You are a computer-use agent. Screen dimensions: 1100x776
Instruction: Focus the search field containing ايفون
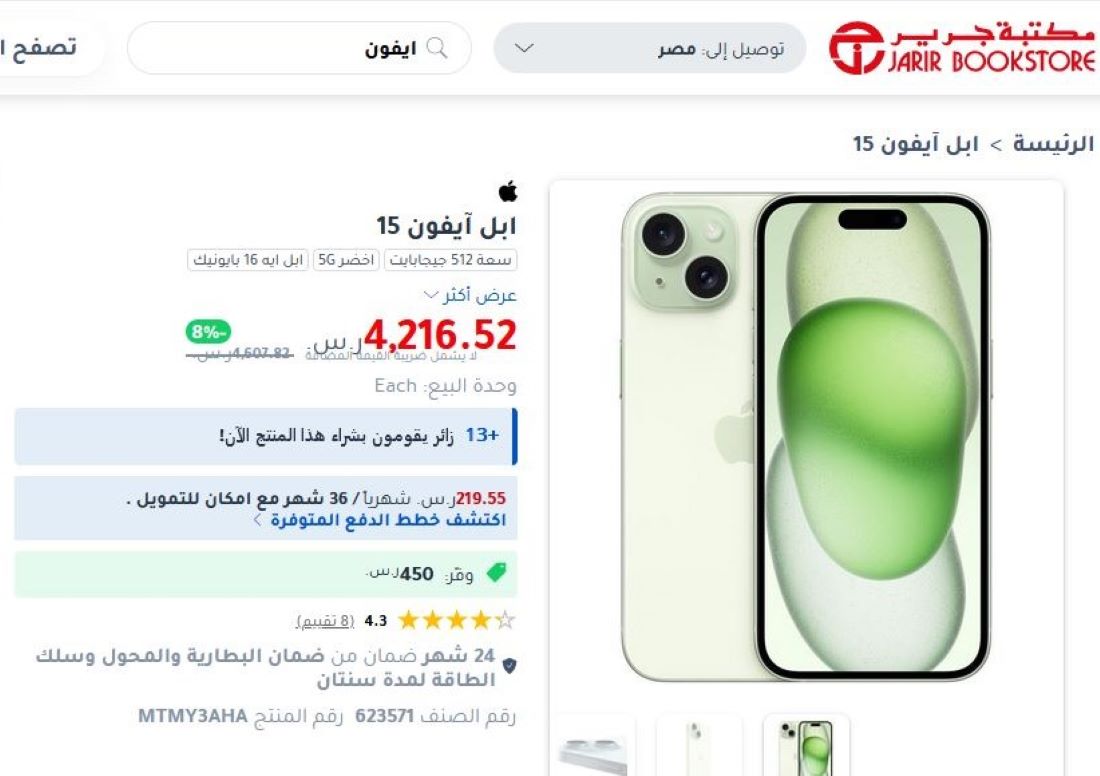[299, 48]
